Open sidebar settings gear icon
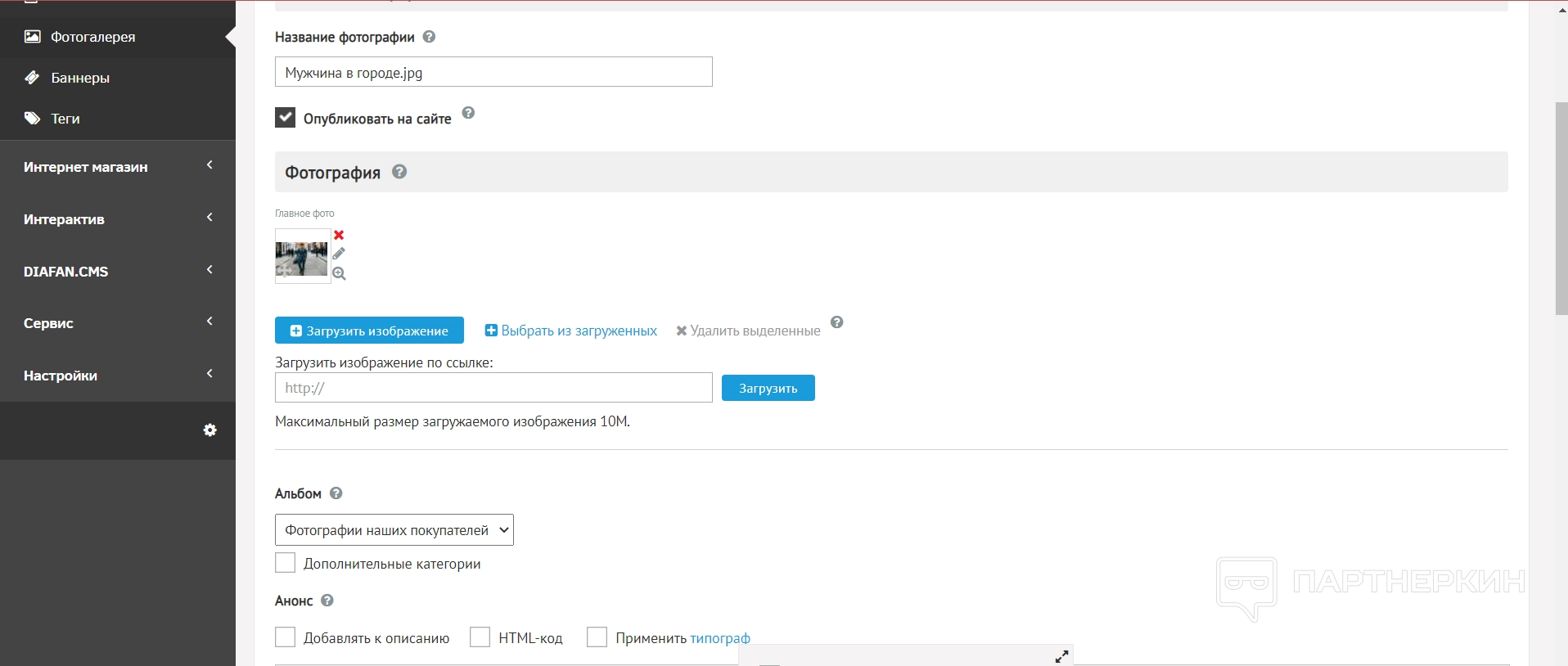Viewport: 1568px width, 666px height. coord(210,430)
